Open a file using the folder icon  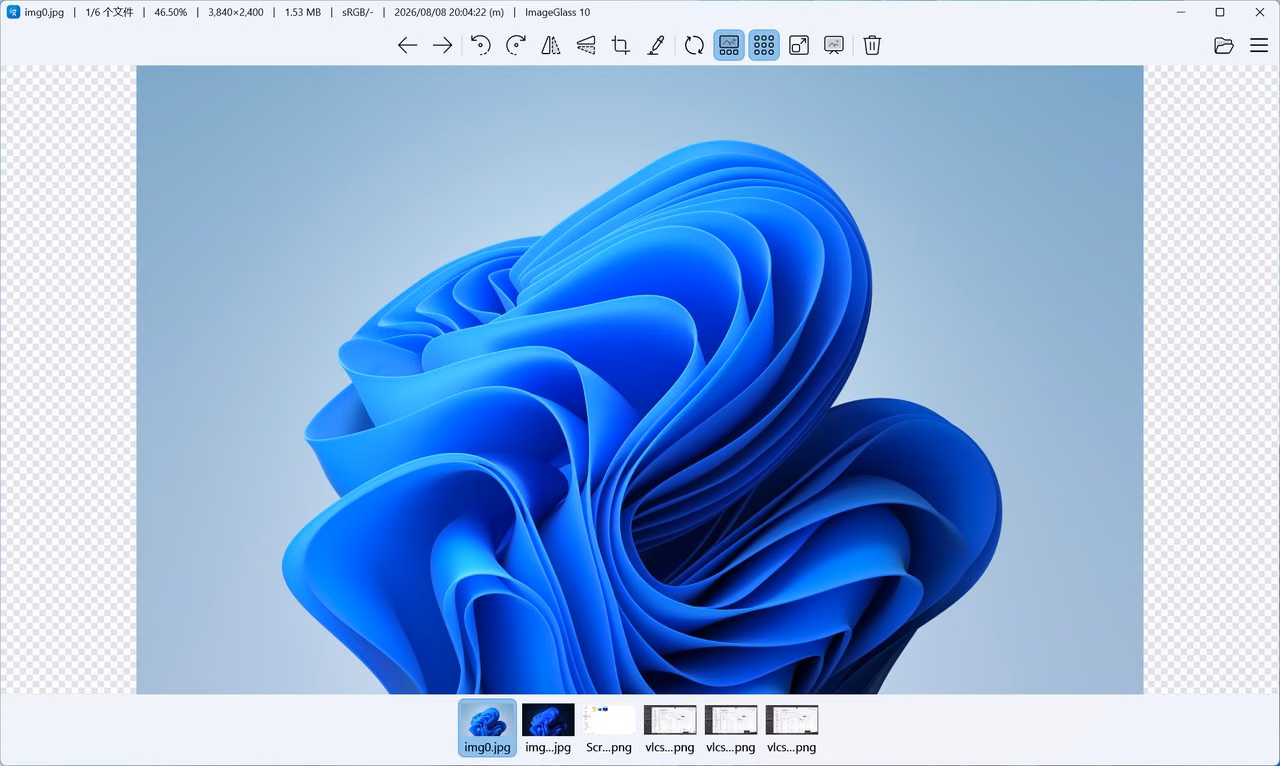pyautogui.click(x=1223, y=45)
